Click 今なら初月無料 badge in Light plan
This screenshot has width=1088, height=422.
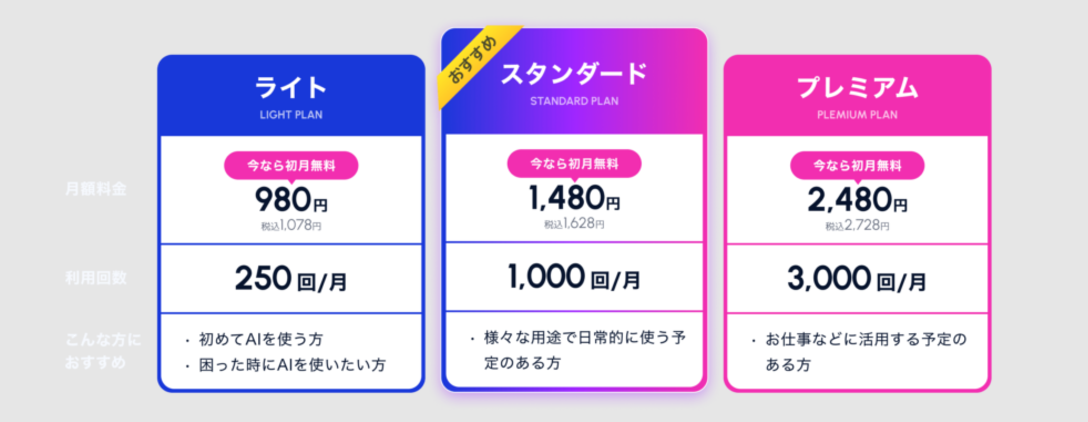point(291,167)
